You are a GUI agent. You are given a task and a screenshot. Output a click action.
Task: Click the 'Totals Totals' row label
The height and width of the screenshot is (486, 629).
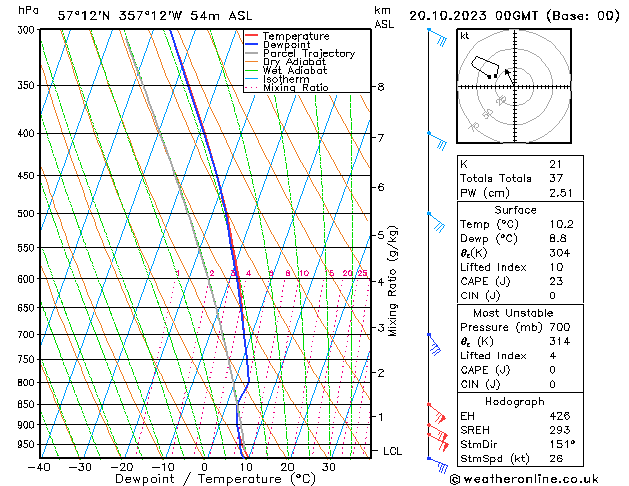(496, 178)
